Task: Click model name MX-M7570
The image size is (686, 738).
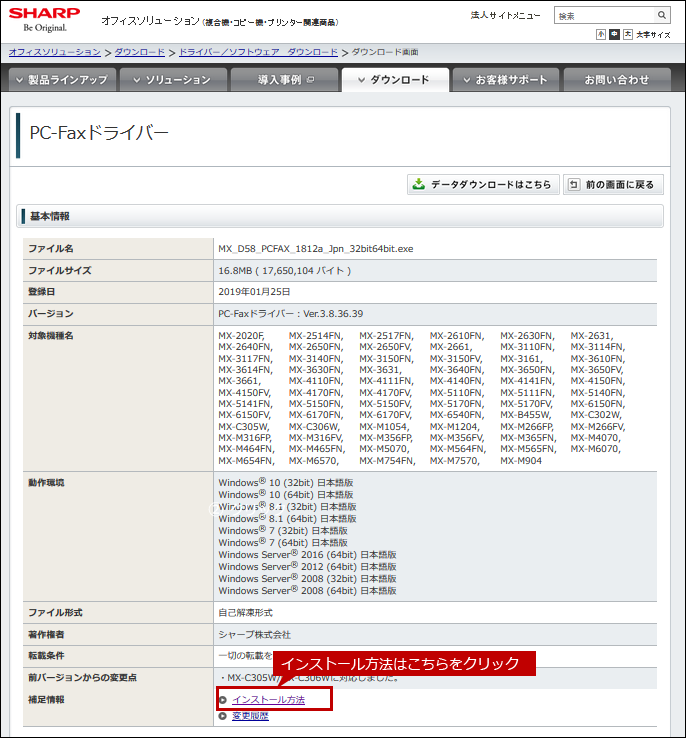Action: pos(455,461)
